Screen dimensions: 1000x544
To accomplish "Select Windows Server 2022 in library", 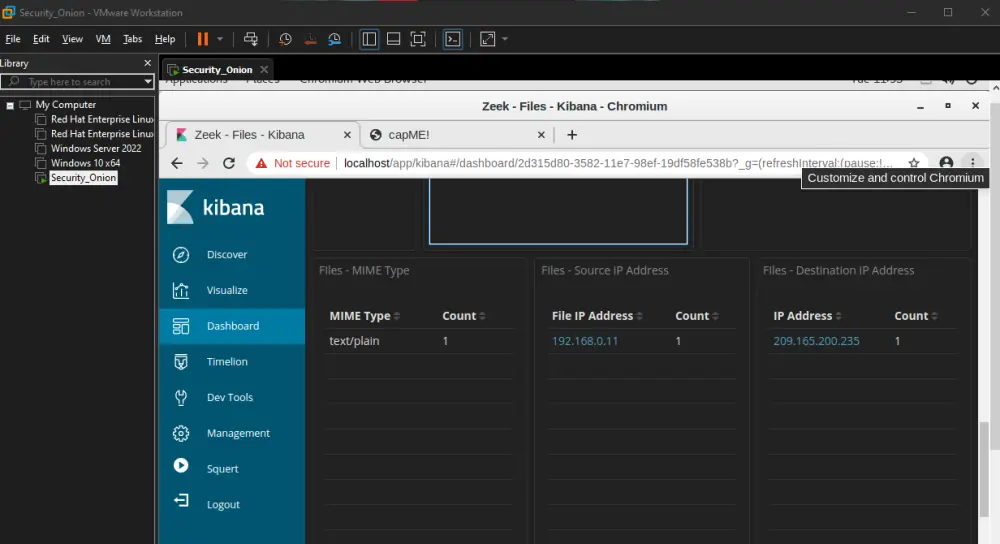I will click(96, 149).
